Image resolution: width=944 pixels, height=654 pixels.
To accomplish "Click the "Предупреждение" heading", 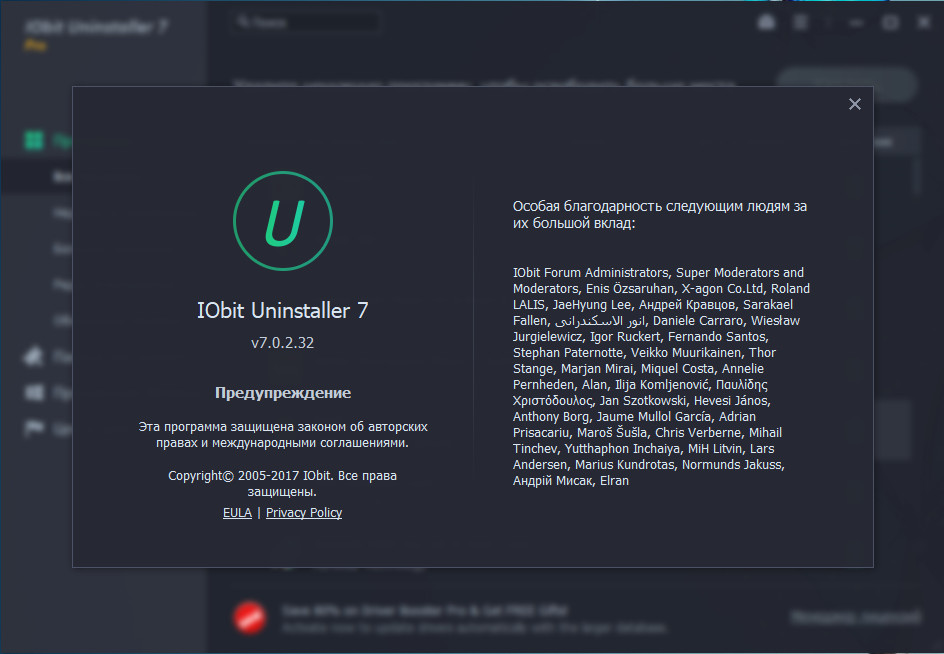I will click(x=283, y=393).
